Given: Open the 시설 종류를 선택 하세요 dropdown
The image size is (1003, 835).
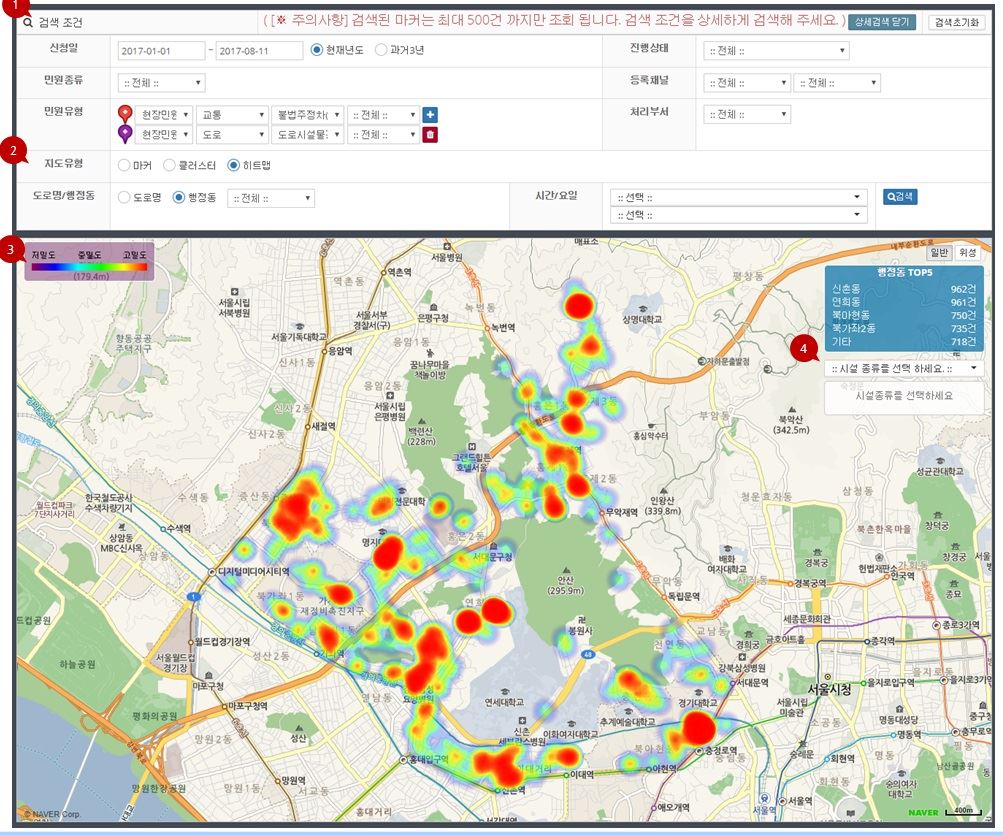Looking at the screenshot, I should tap(905, 368).
